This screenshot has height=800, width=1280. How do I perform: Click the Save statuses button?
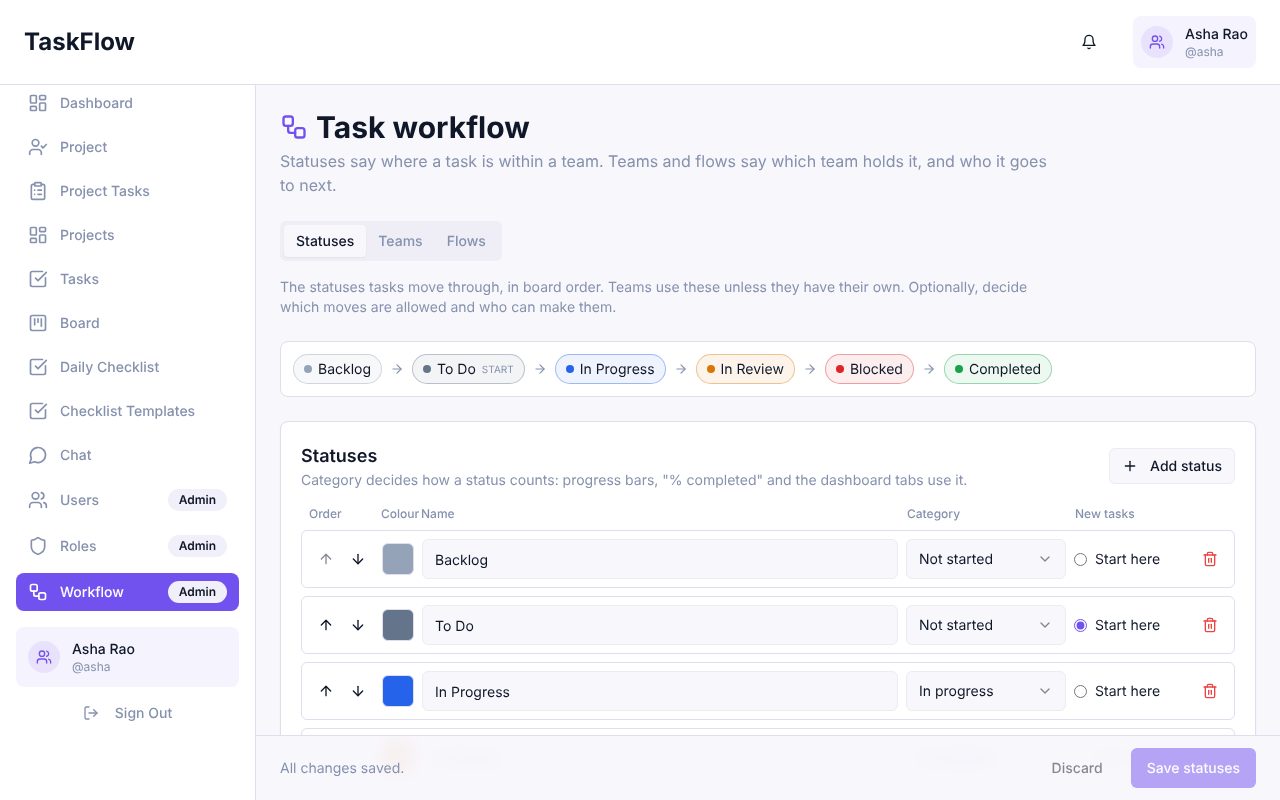pos(1193,768)
